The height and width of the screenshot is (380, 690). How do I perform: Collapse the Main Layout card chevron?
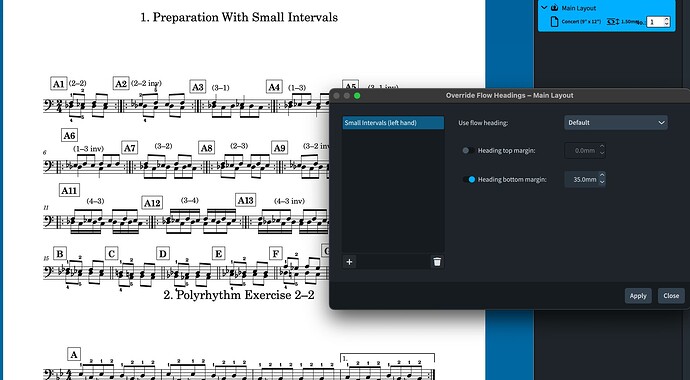pyautogui.click(x=544, y=7)
